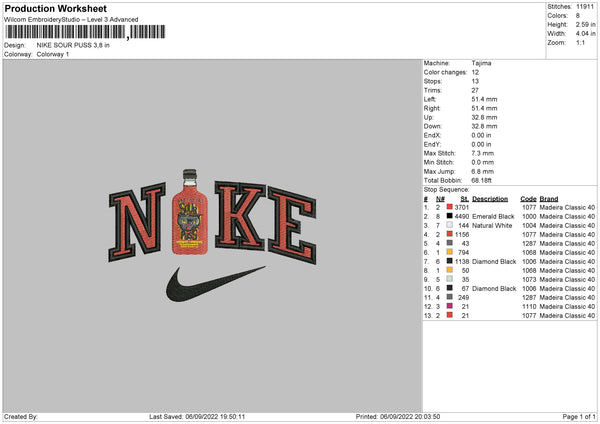Screen dimensions: 600x424
Task: Click code '1073' in stop 9
Action: 529,279
